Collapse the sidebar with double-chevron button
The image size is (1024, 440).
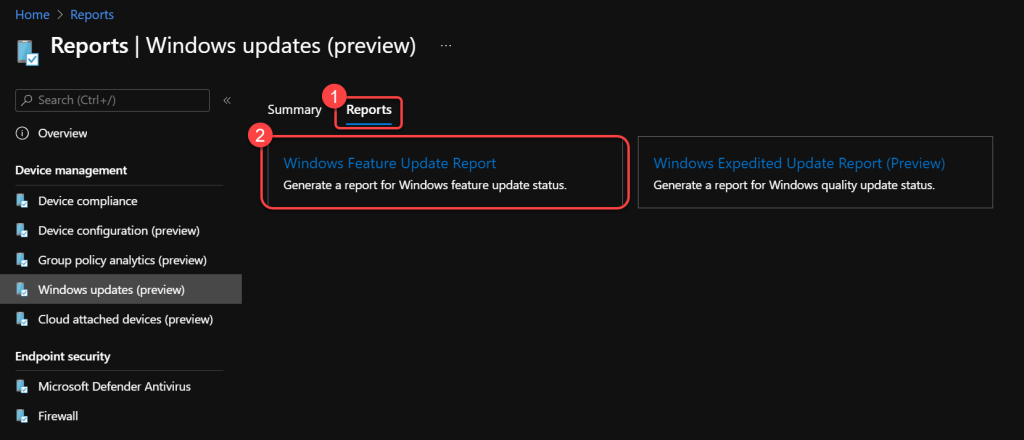[x=227, y=100]
